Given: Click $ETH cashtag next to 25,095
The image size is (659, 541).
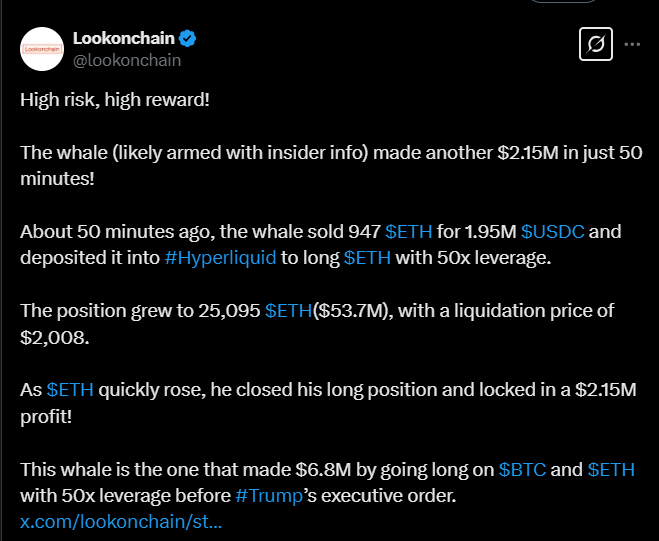Looking at the screenshot, I should pos(289,311).
